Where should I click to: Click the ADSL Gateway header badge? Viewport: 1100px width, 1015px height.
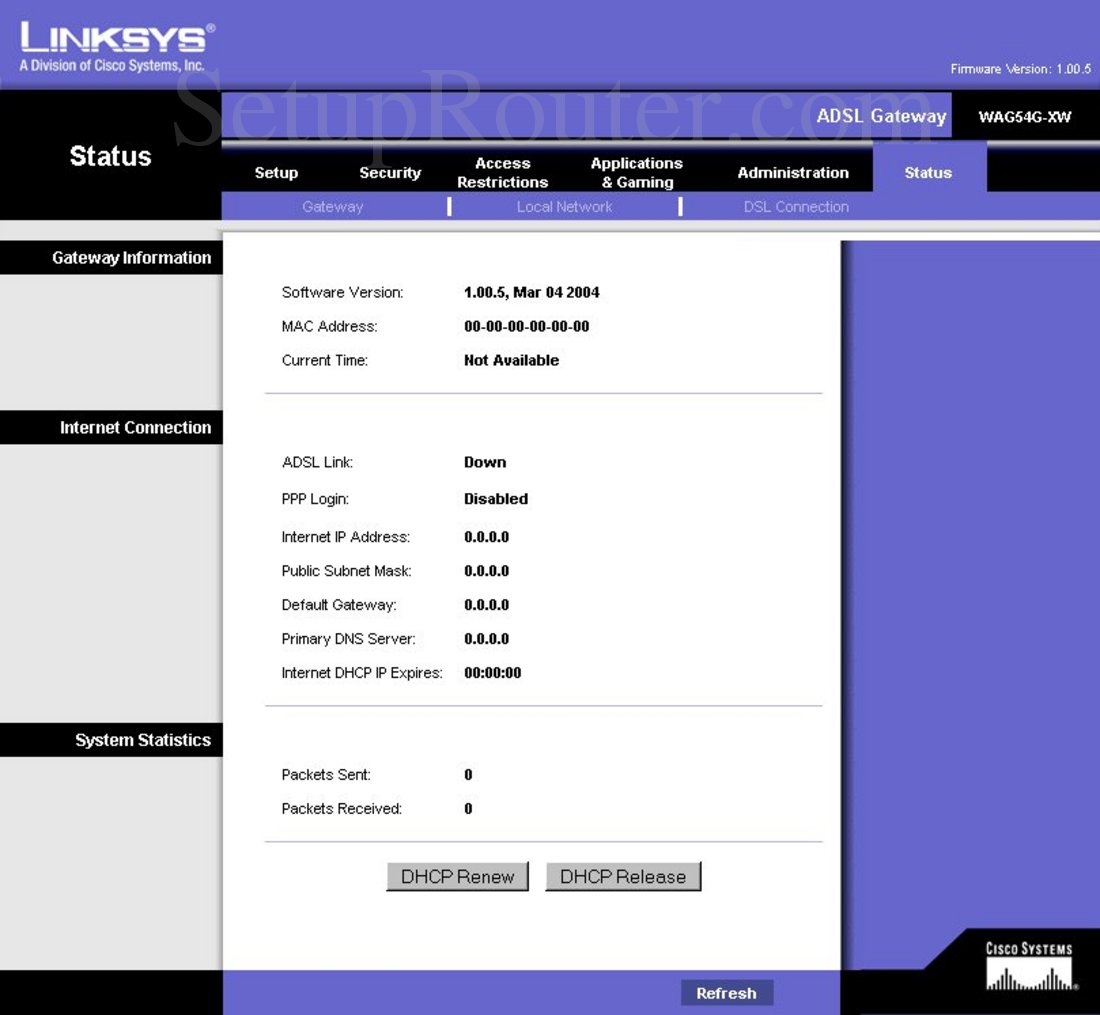coord(878,116)
